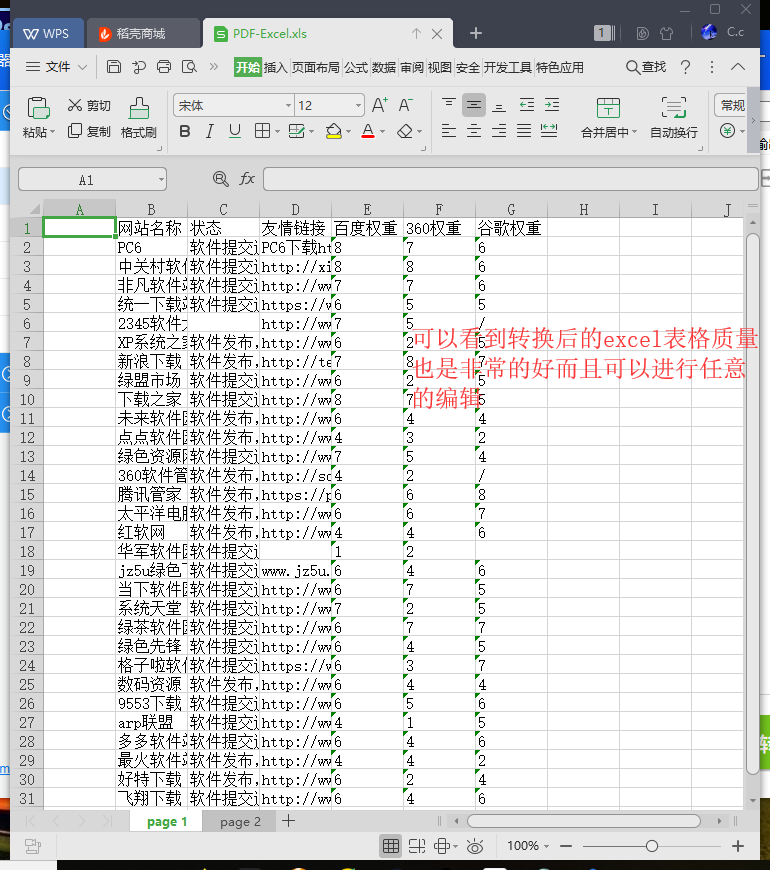Viewport: 770px width, 870px height.
Task: Click Auto Wrap (自动换行) button
Action: 673,118
